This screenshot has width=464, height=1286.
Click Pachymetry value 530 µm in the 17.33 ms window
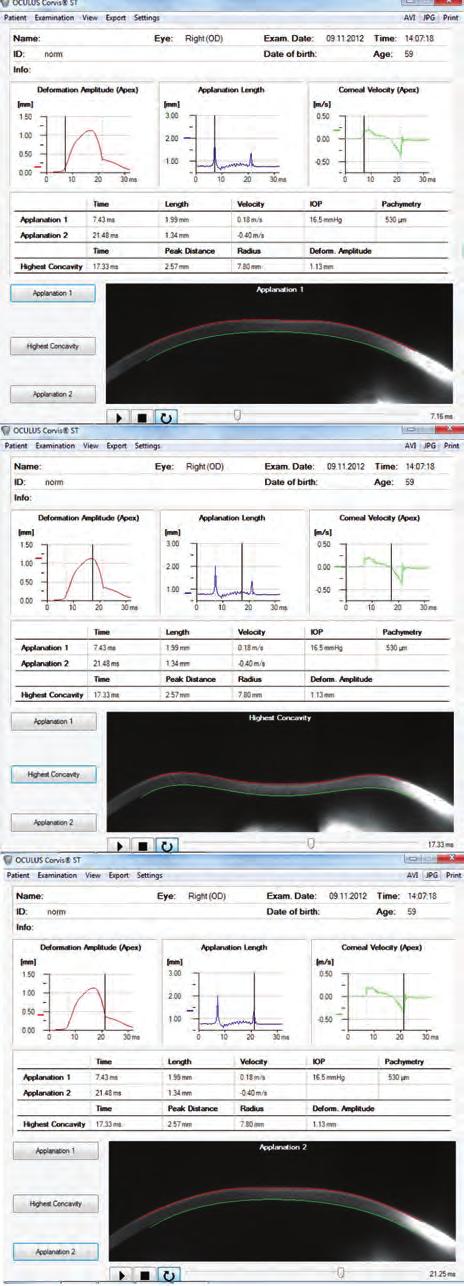pyautogui.click(x=395, y=645)
